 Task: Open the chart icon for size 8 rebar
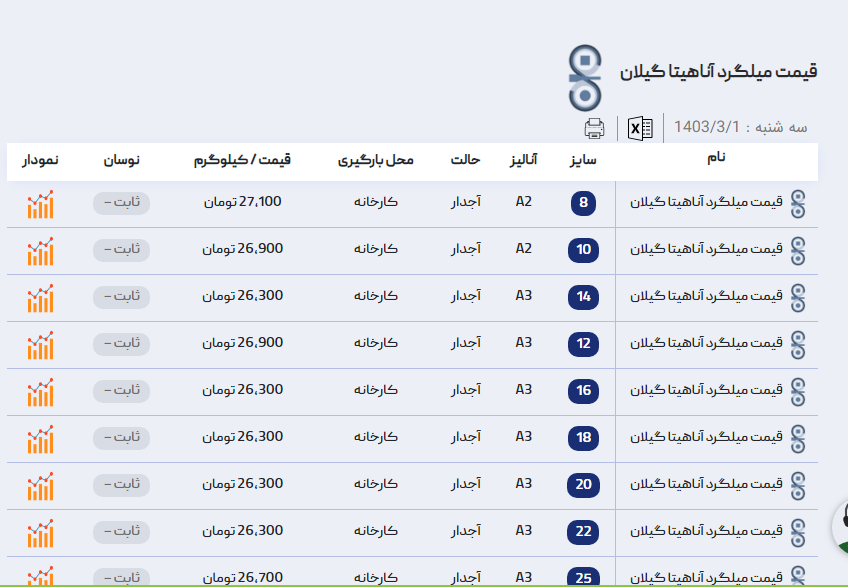[x=40, y=204]
